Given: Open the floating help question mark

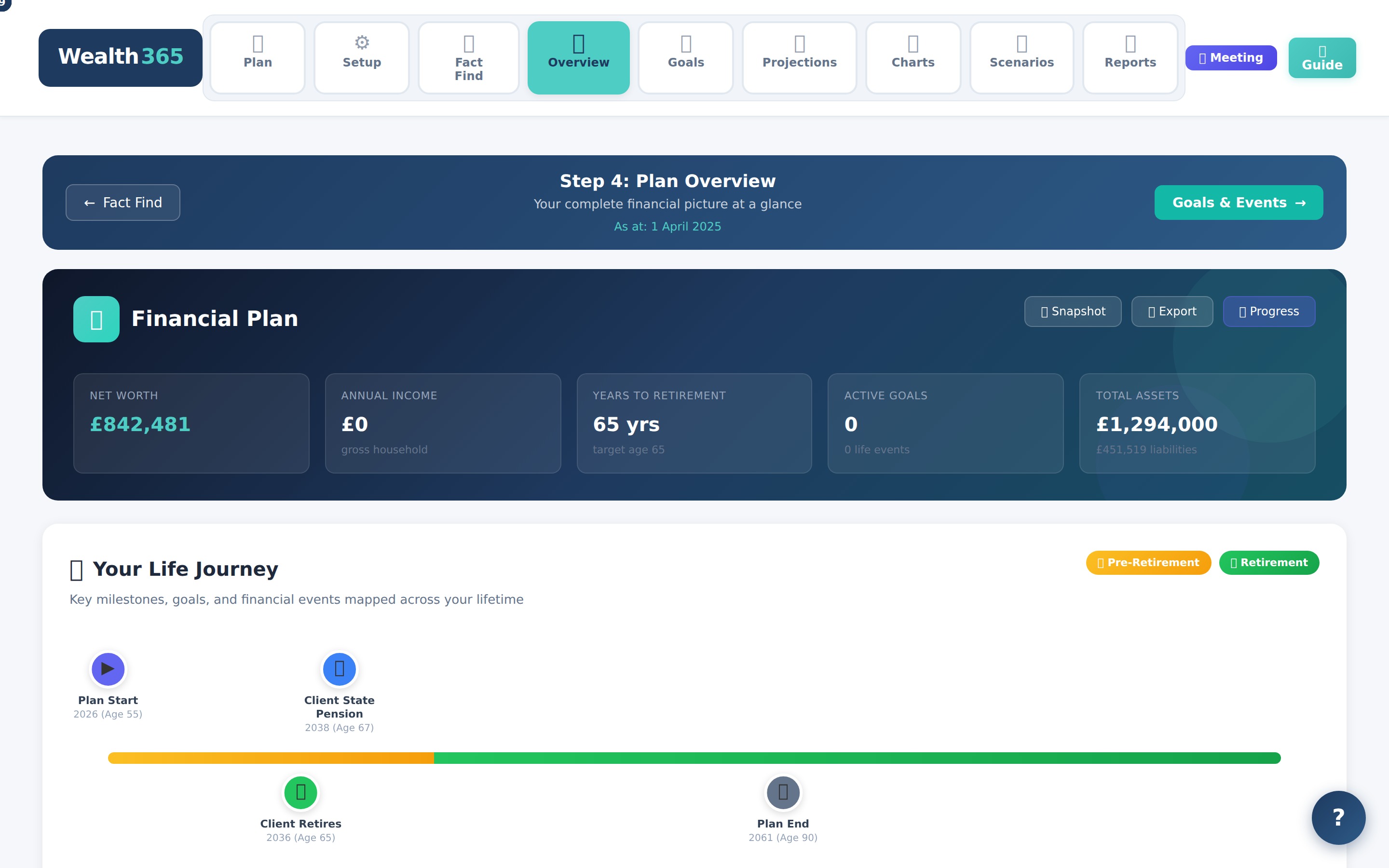Looking at the screenshot, I should [1338, 817].
